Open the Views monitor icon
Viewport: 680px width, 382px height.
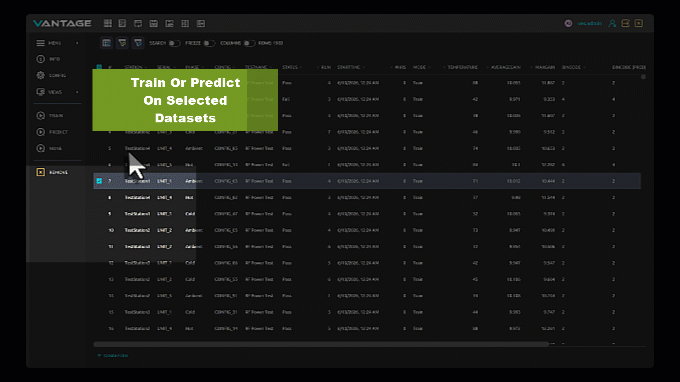pos(40,92)
